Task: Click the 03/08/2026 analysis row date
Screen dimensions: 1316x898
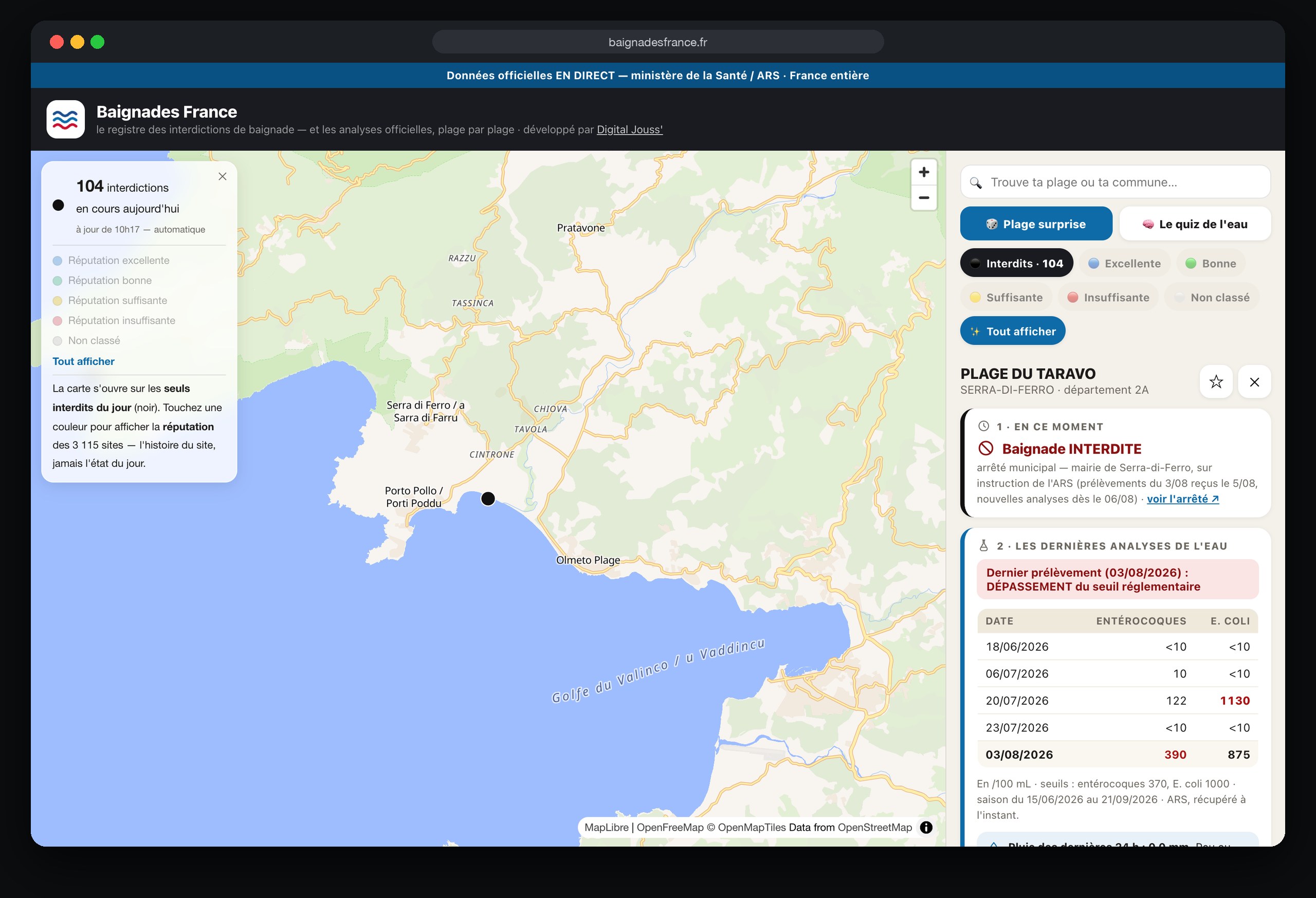Action: pyautogui.click(x=1019, y=755)
